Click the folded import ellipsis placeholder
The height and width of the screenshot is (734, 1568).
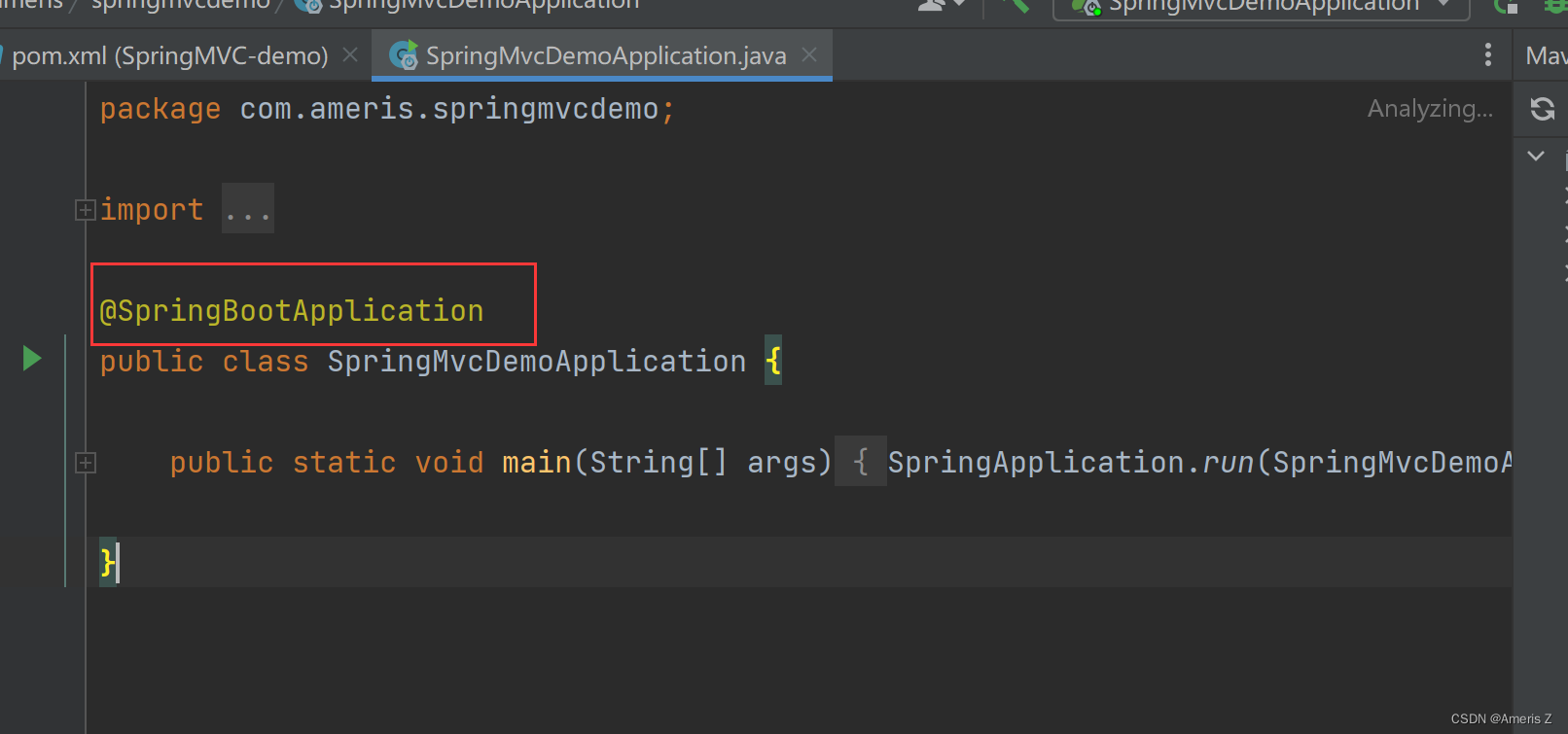pyautogui.click(x=248, y=209)
